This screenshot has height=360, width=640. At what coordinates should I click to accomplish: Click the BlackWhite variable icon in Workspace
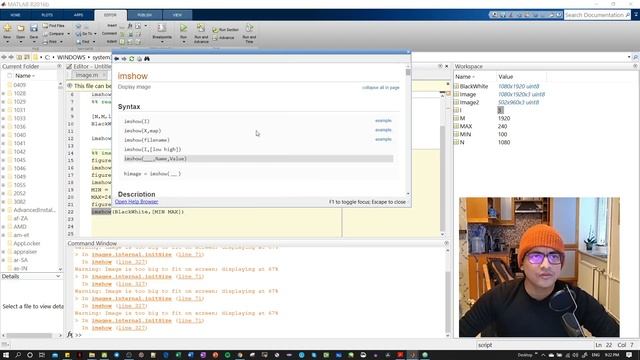(456, 86)
